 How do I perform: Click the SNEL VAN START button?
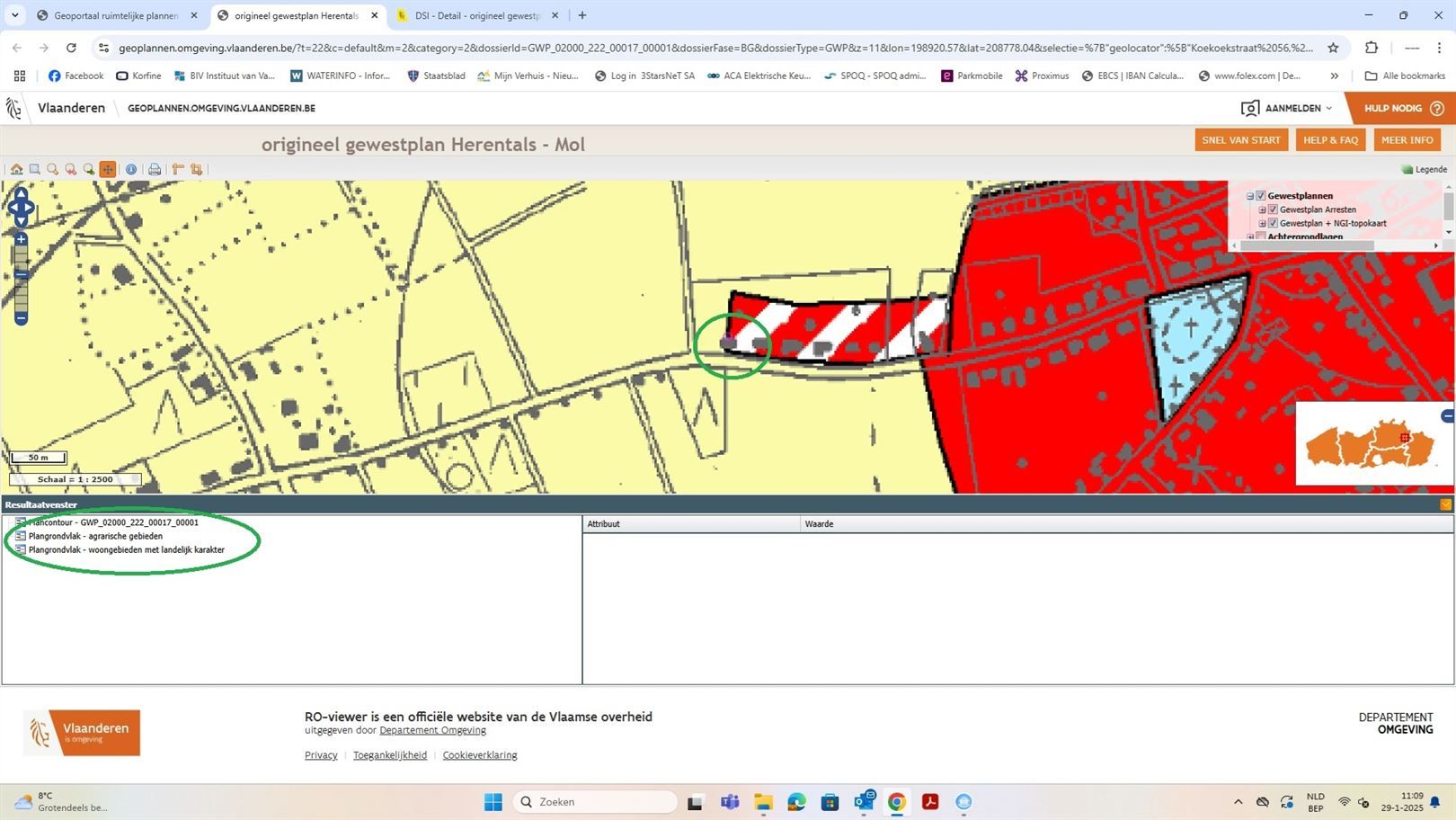click(x=1240, y=140)
